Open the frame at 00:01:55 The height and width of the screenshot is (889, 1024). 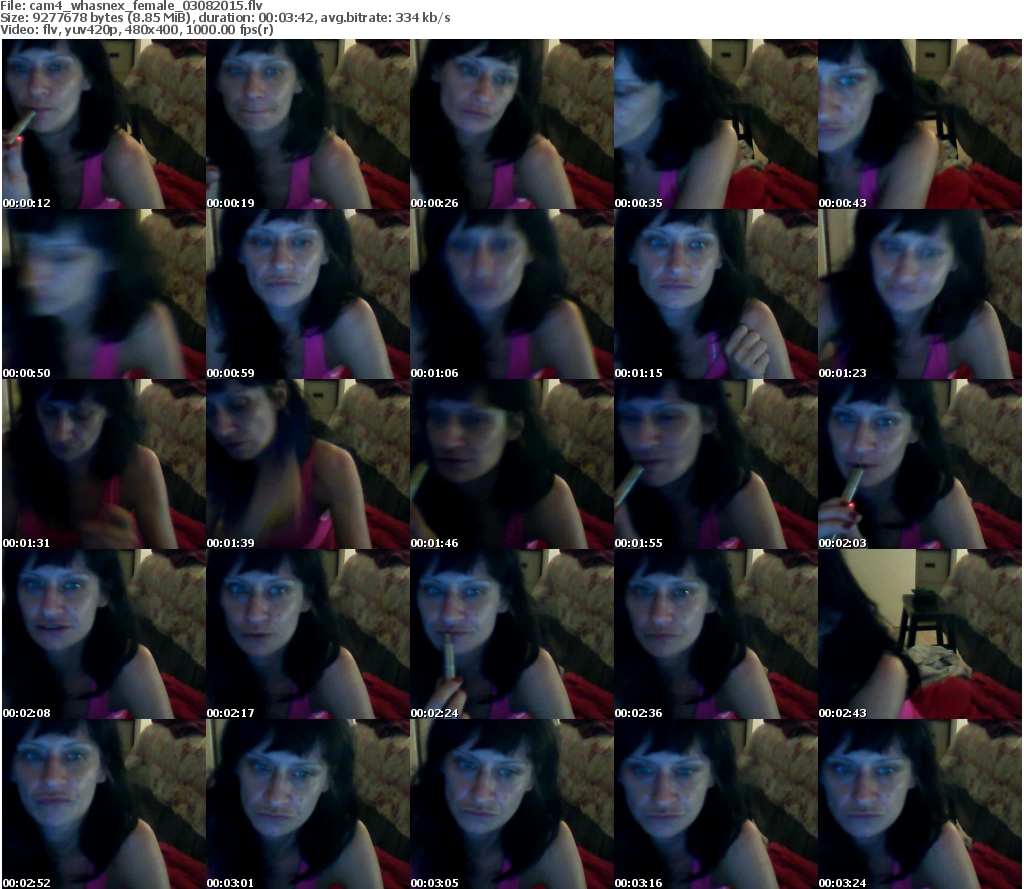pos(715,464)
